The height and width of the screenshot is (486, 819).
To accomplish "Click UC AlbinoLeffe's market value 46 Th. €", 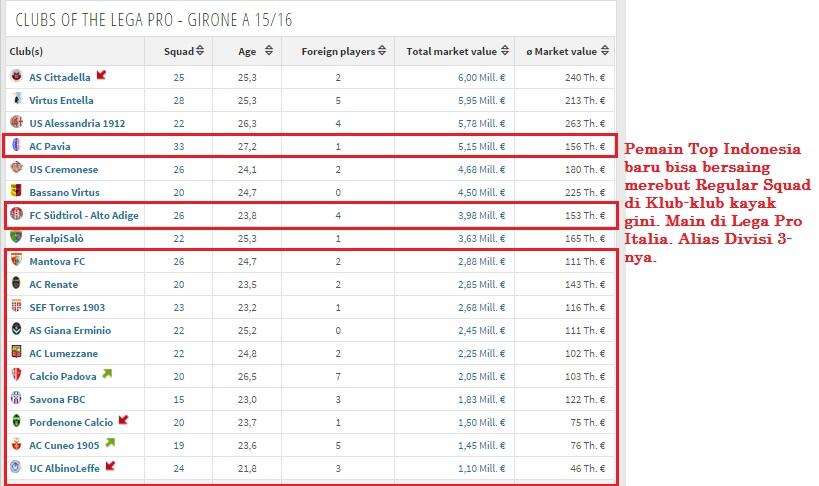I will point(588,468).
